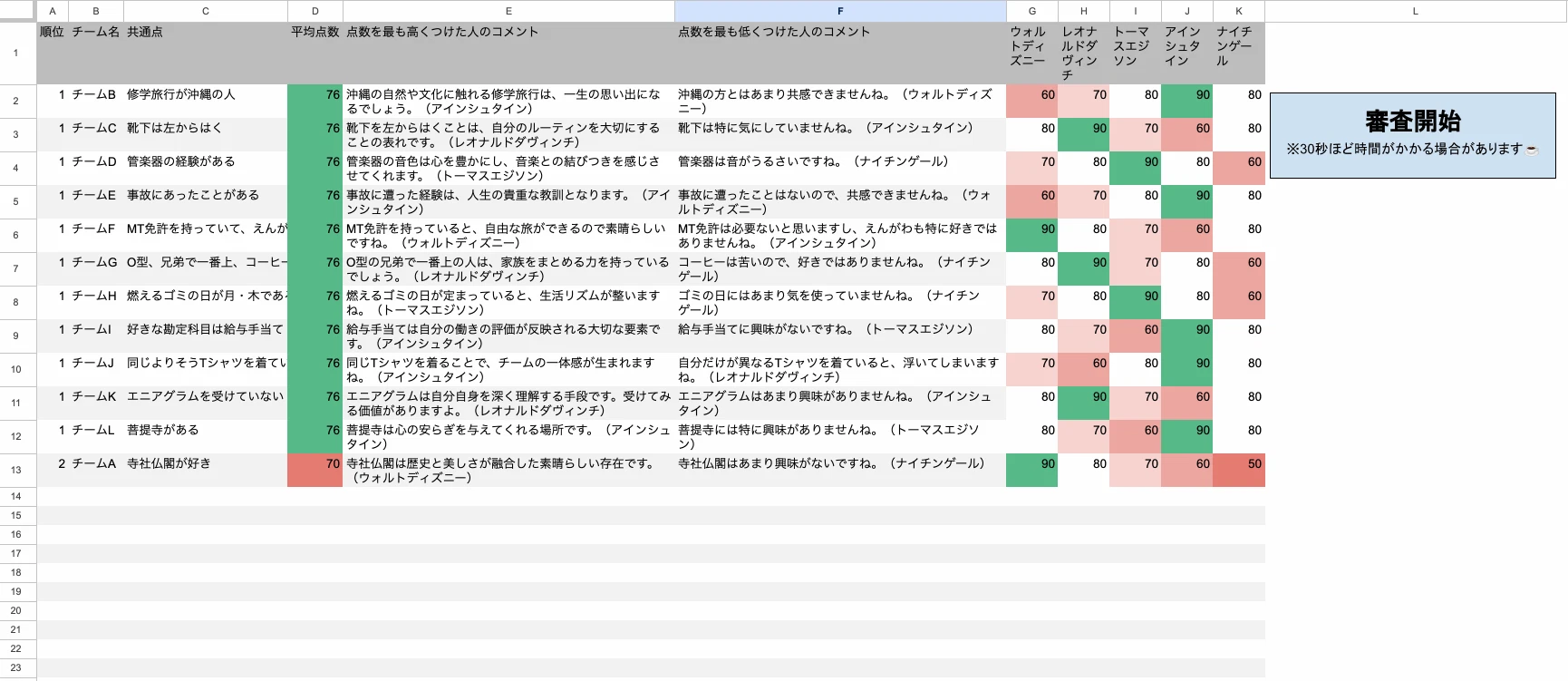The width and height of the screenshot is (1568, 681).
Task: Click チームB's アインシュタイン score 90 cell
Action: [1186, 101]
